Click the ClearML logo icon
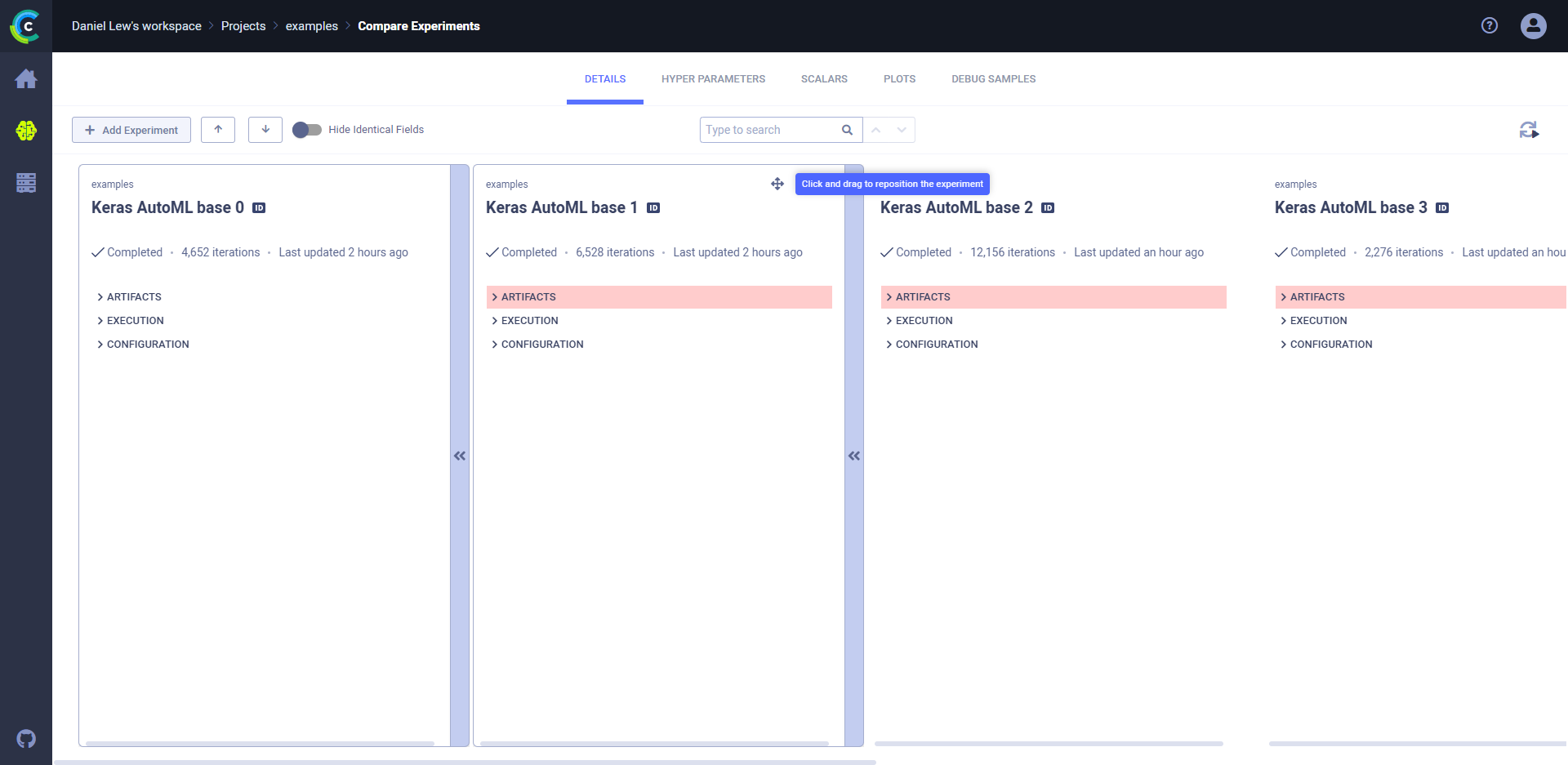 point(25,26)
